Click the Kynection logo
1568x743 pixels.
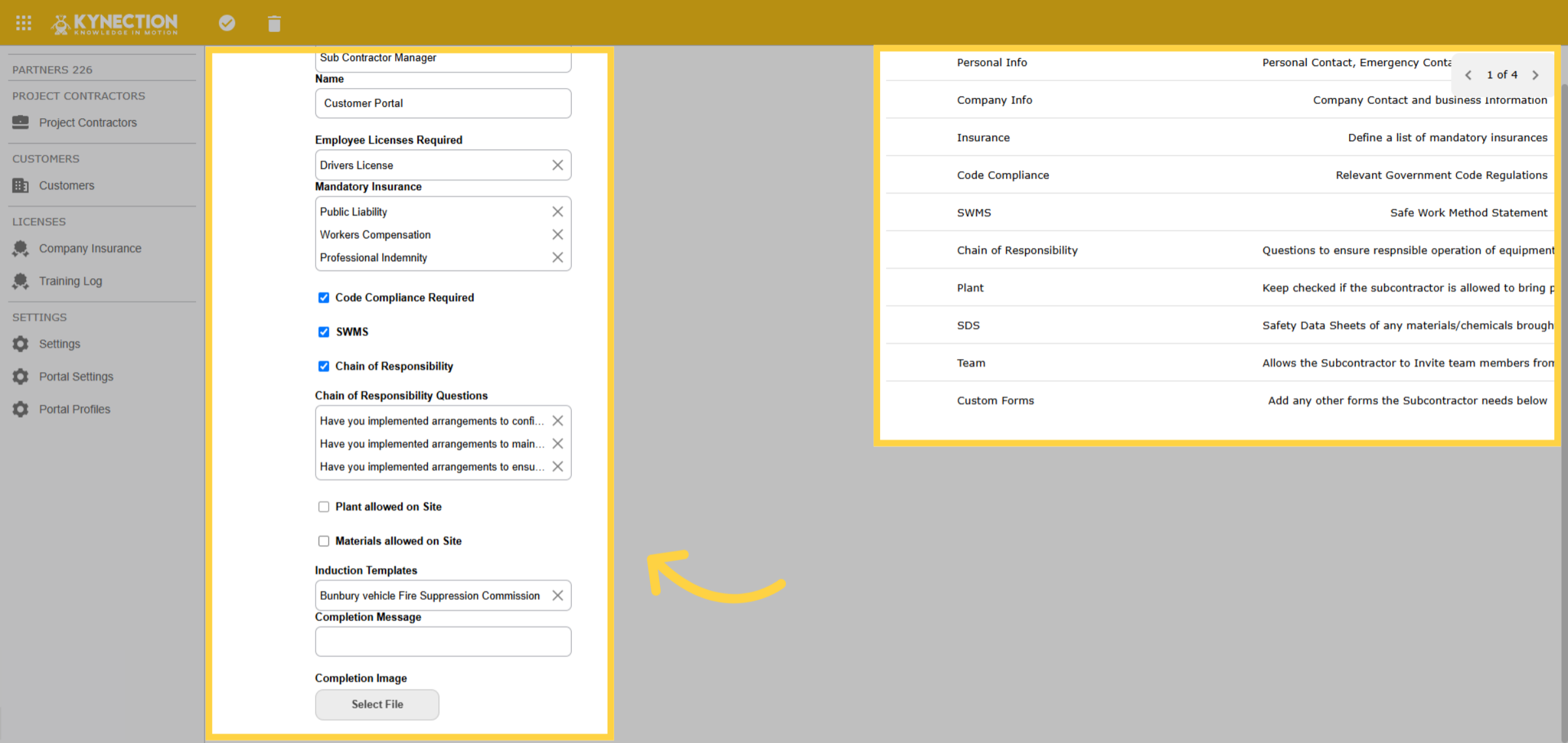pyautogui.click(x=114, y=24)
